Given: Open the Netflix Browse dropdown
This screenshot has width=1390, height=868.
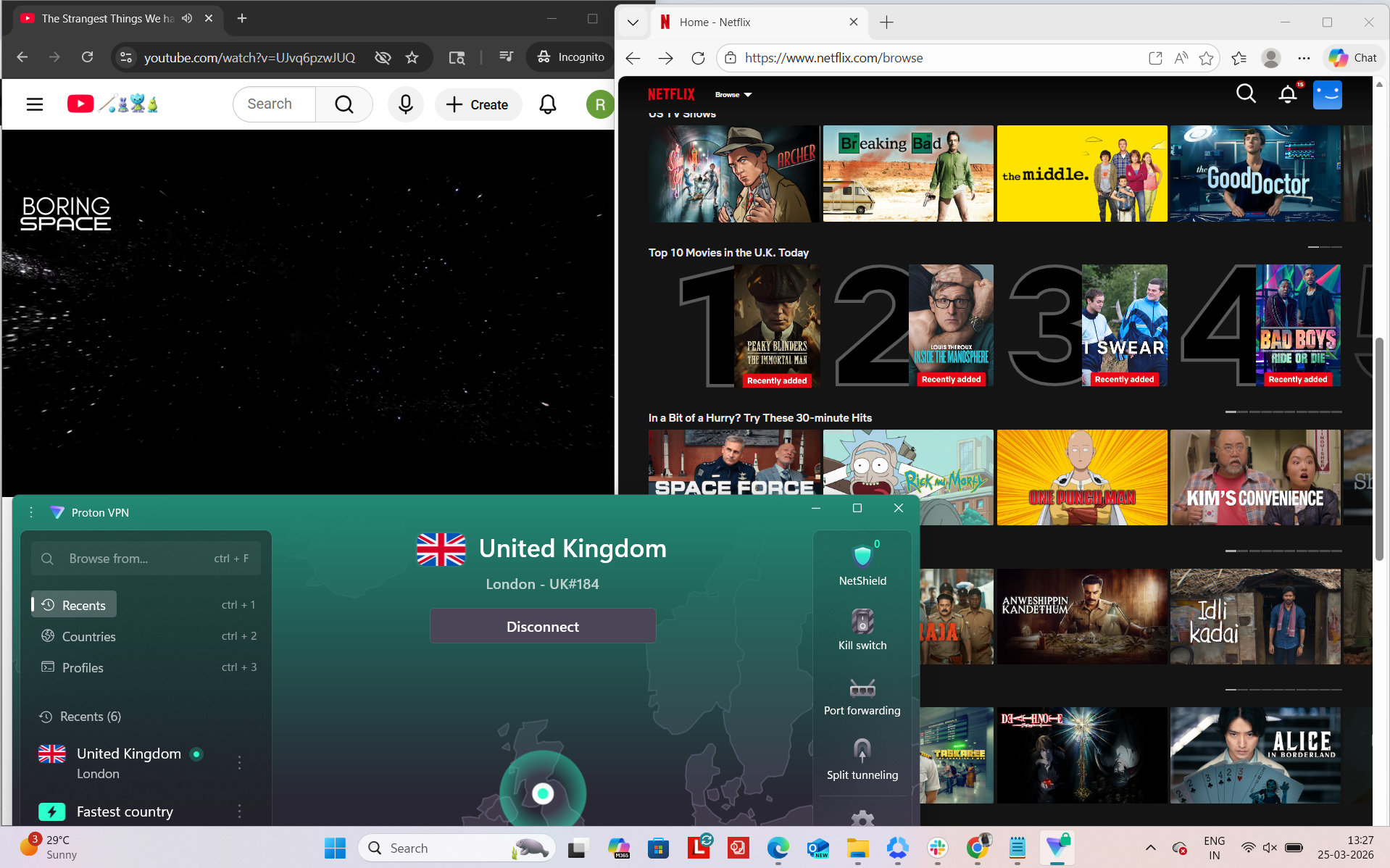Looking at the screenshot, I should 733,94.
